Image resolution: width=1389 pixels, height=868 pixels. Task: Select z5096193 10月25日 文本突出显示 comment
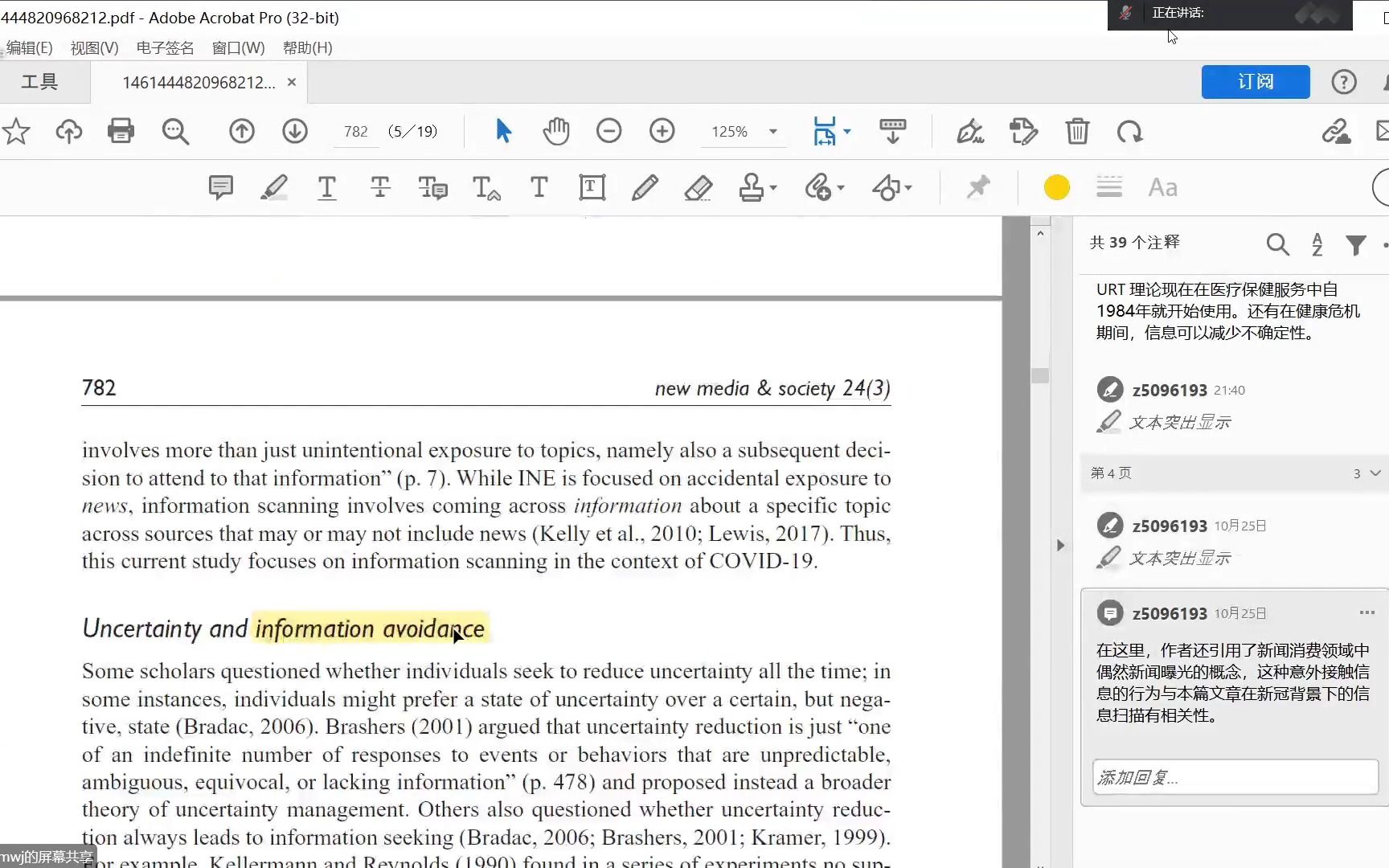tap(1233, 541)
